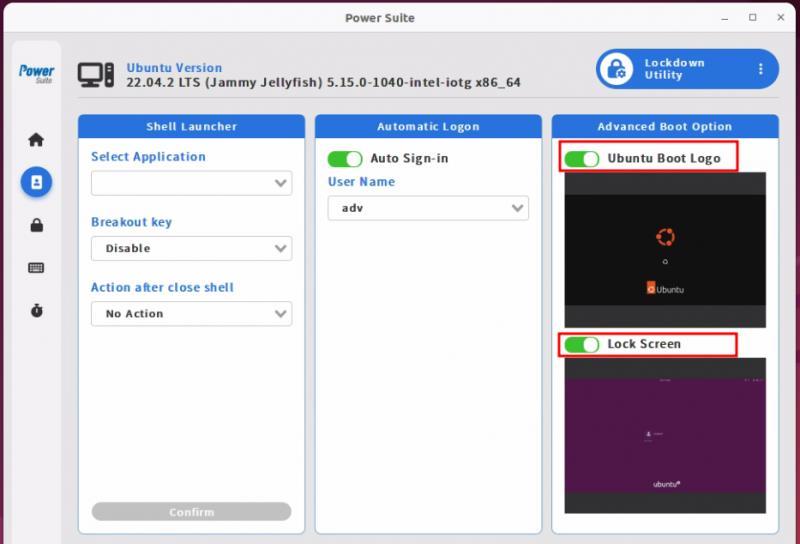Close the Power Suite window
The height and width of the screenshot is (544, 800).
point(781,17)
